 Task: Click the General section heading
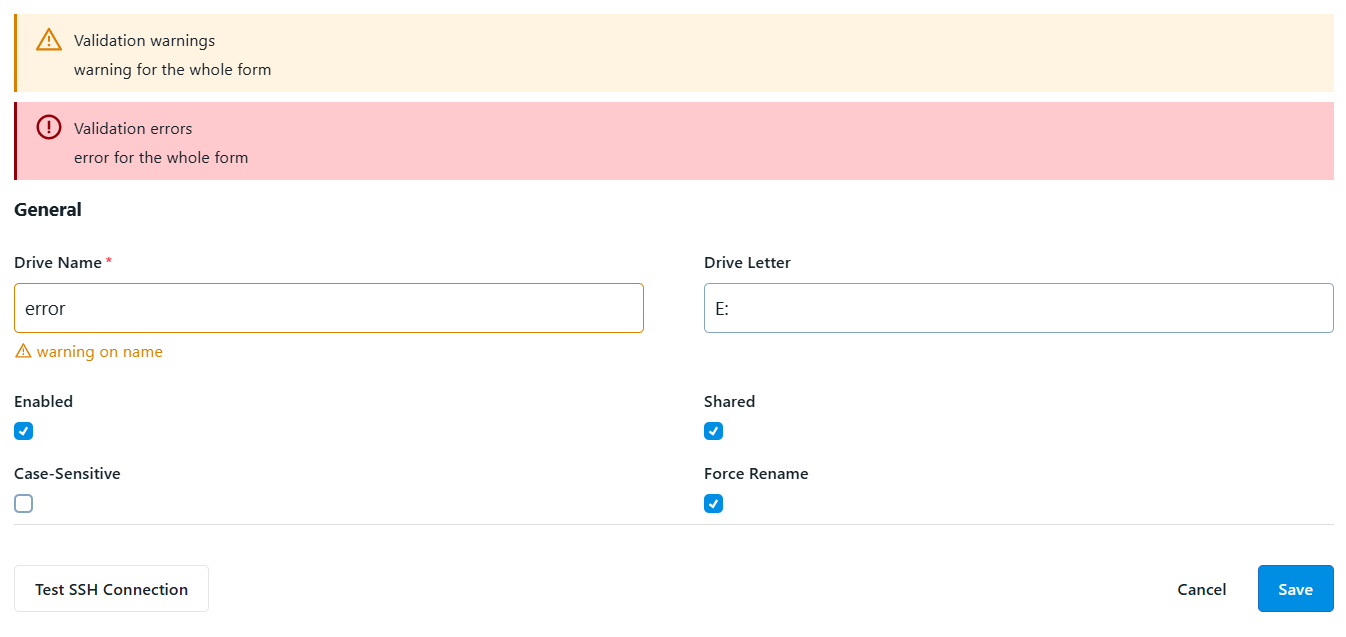tap(48, 209)
